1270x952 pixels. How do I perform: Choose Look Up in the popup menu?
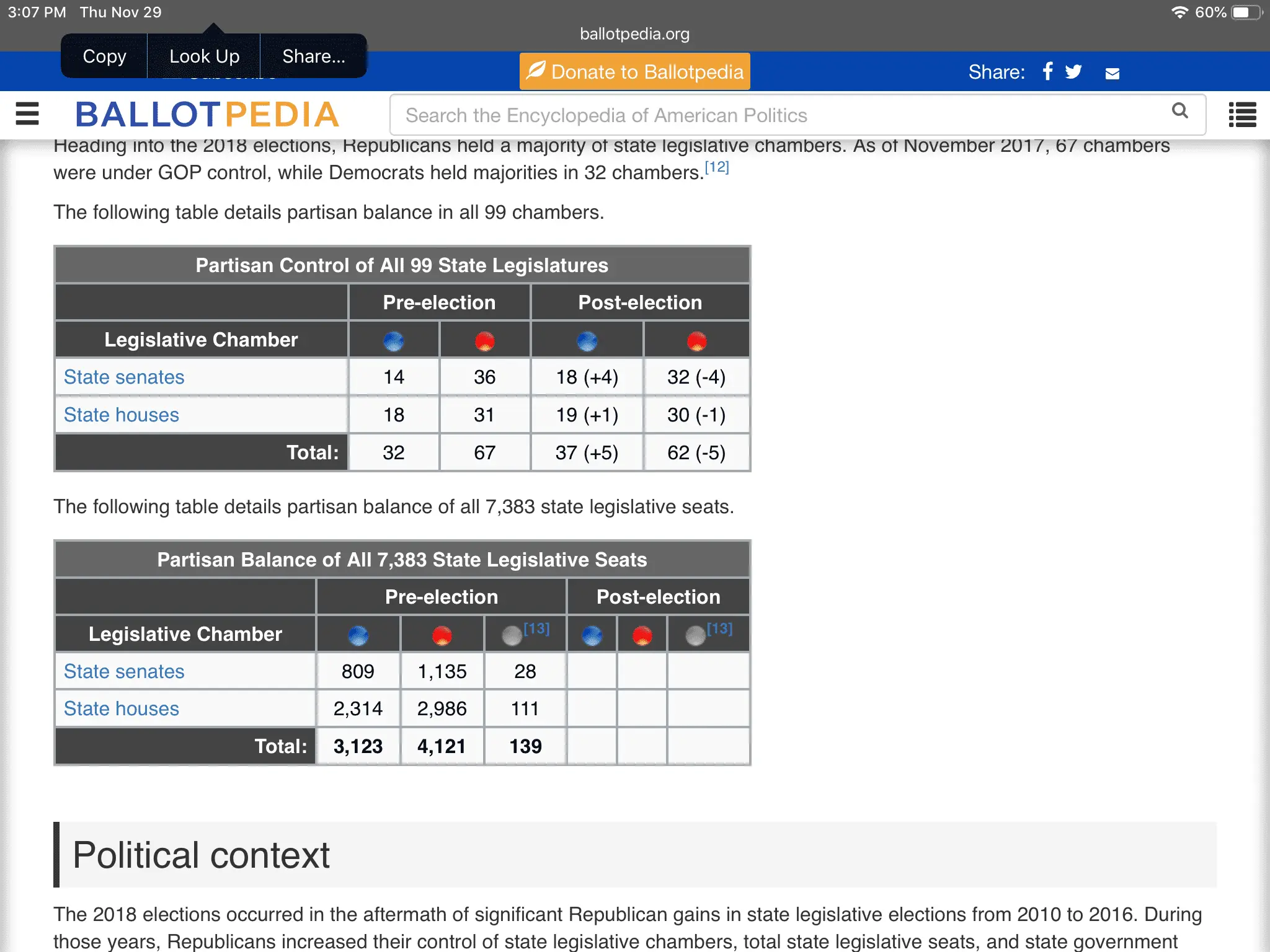point(204,56)
